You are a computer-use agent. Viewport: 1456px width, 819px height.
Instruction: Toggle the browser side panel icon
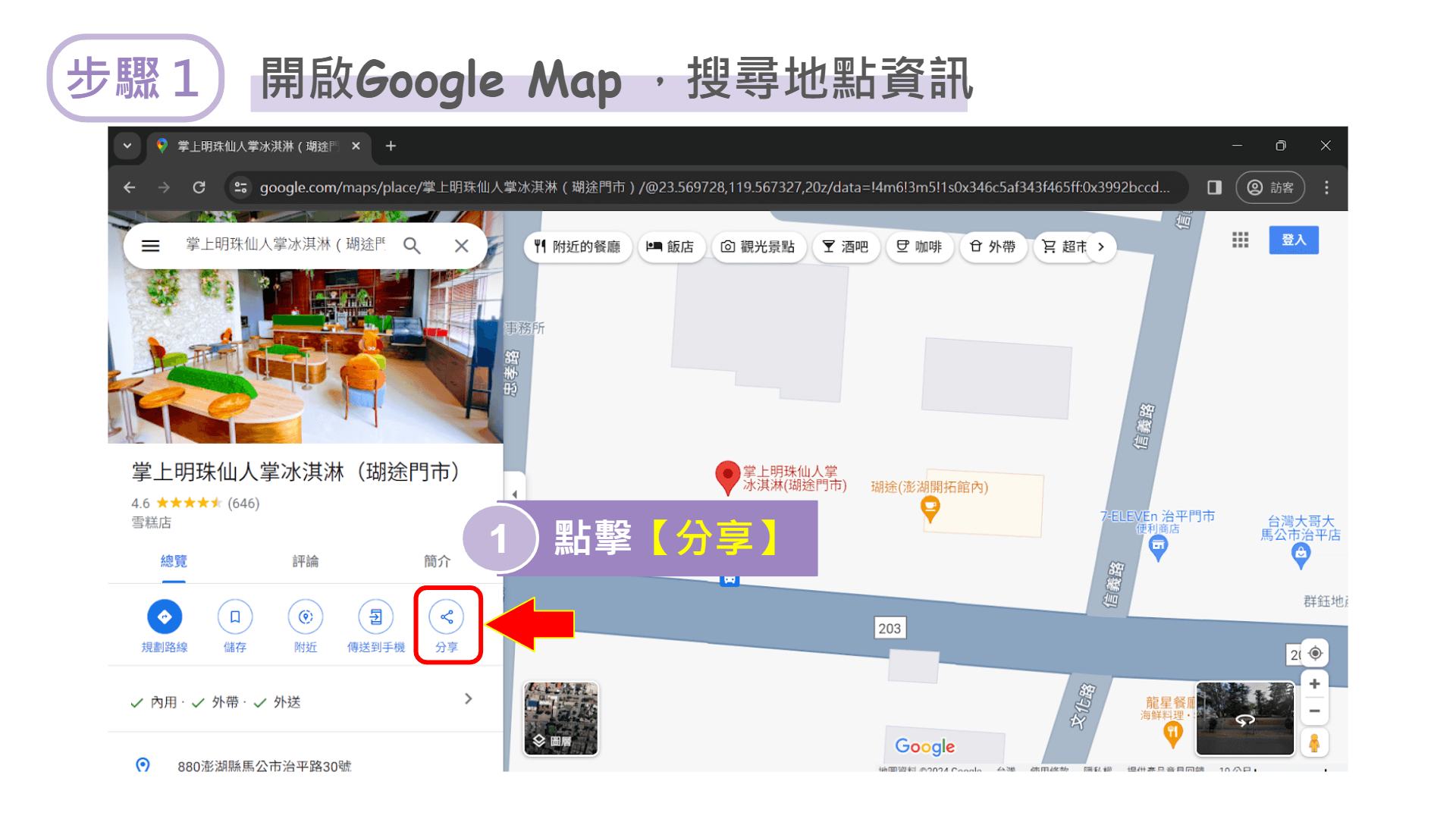(1214, 187)
